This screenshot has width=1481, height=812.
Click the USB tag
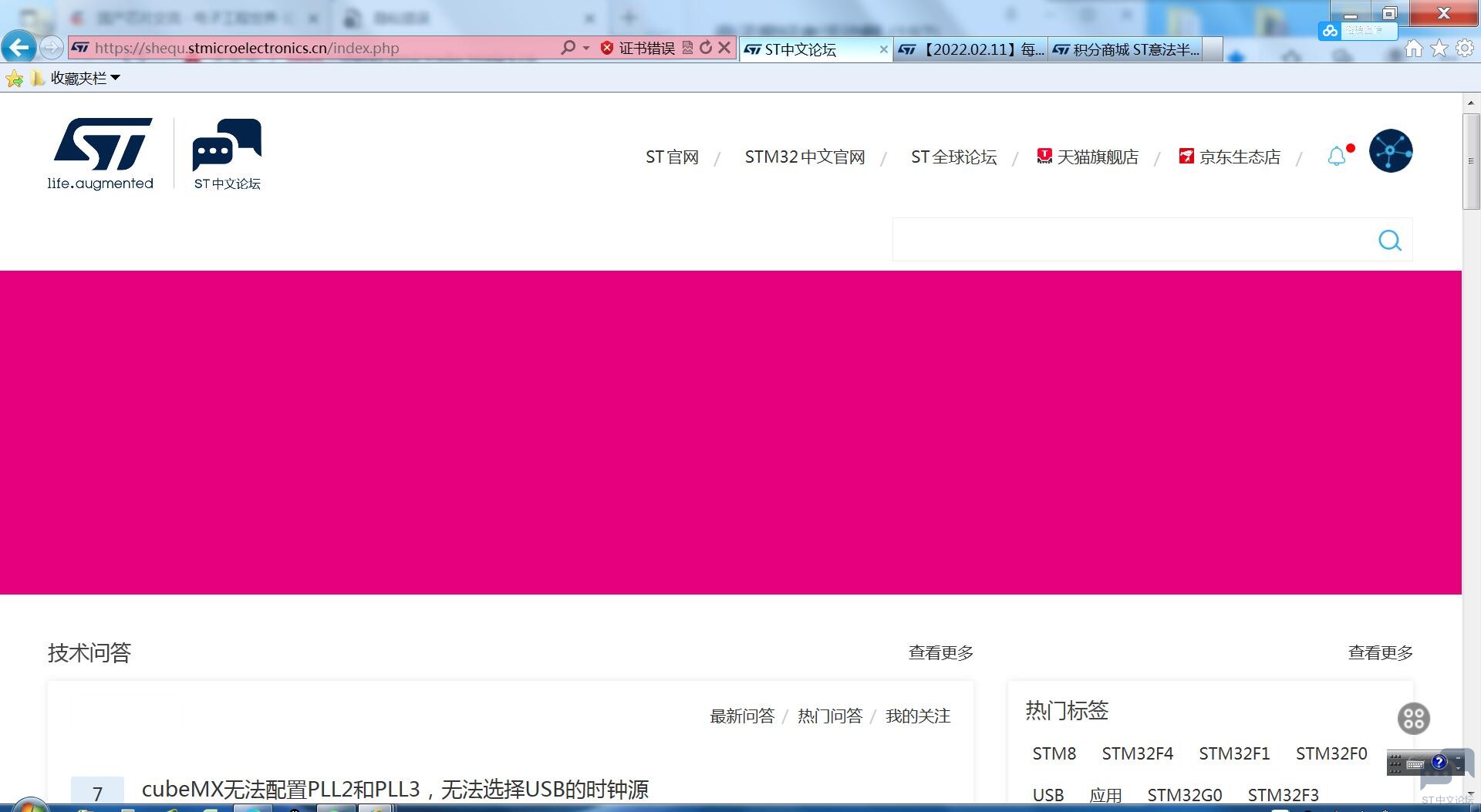click(1048, 795)
